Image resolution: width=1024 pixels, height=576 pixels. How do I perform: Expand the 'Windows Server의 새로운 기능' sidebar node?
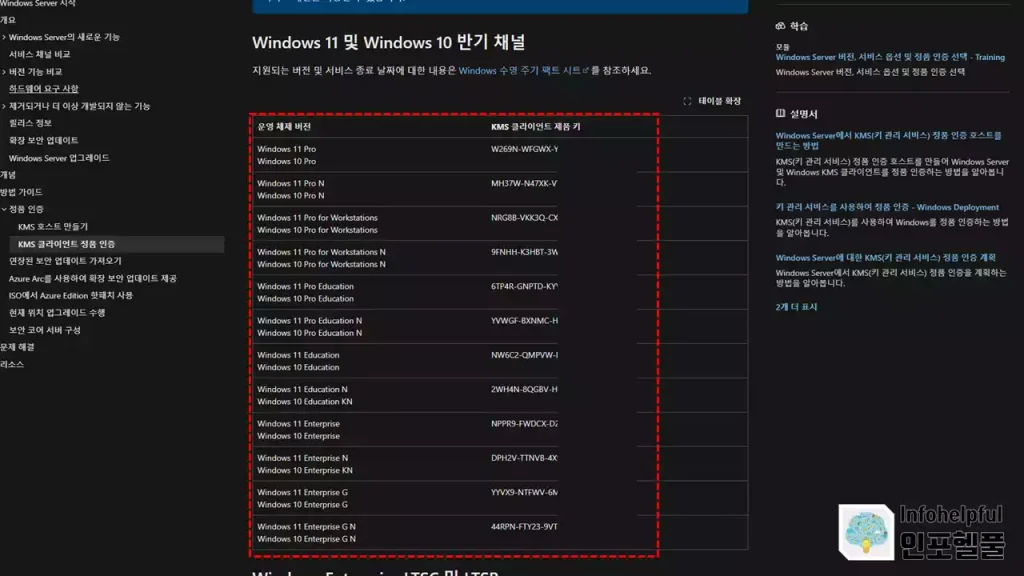(x=4, y=37)
